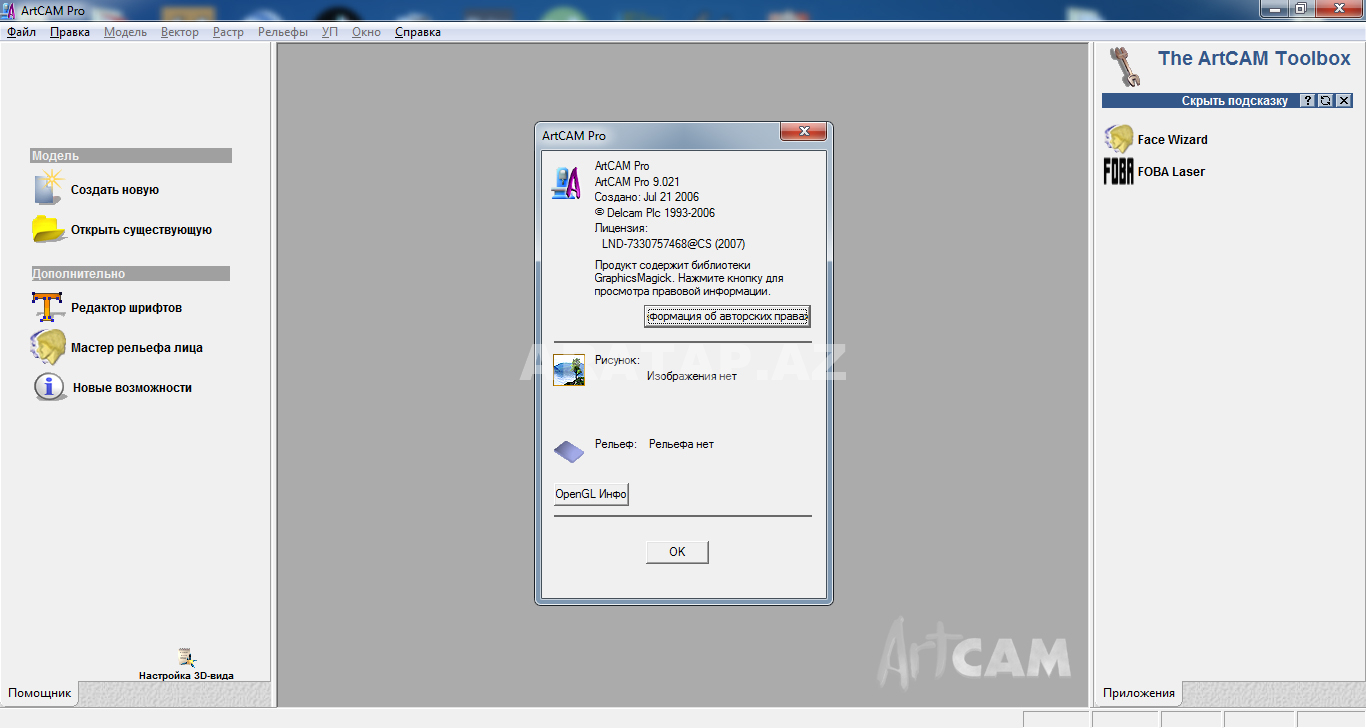Close the ArtCAM Pro about dialog
Image resolution: width=1366 pixels, height=728 pixels.
tap(803, 132)
